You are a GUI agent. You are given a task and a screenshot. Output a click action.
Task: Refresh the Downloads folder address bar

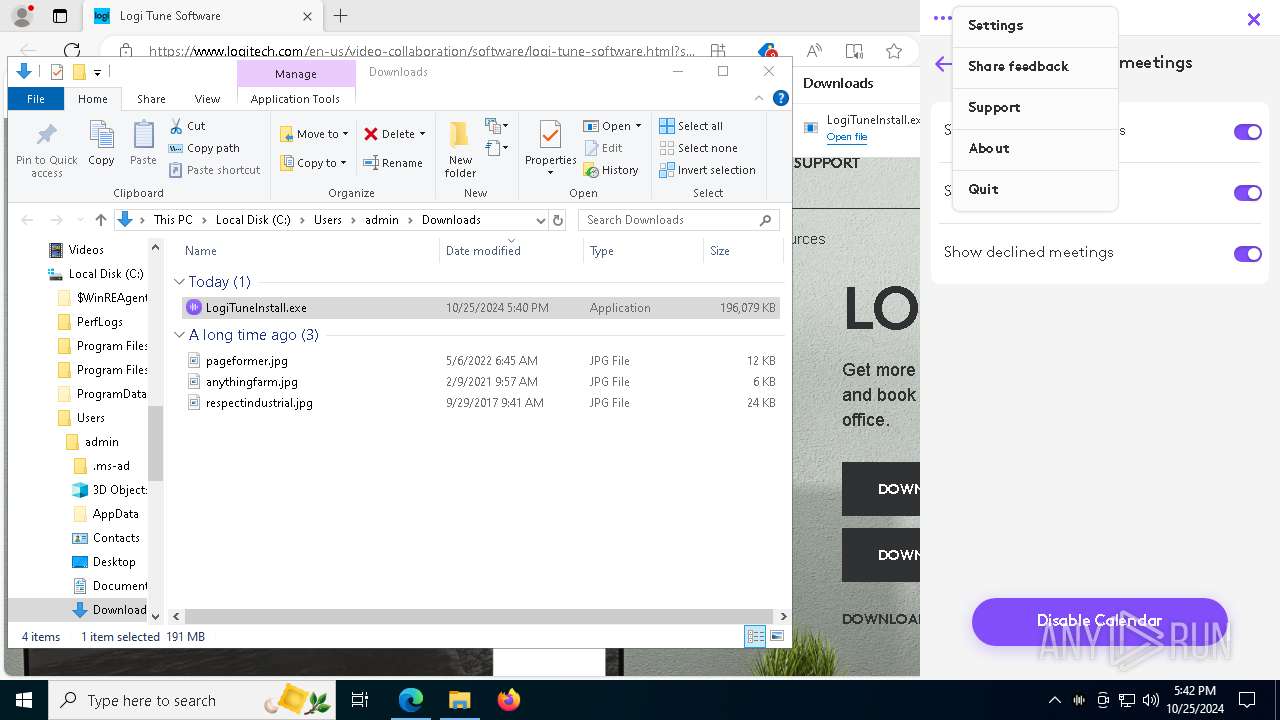(x=558, y=220)
